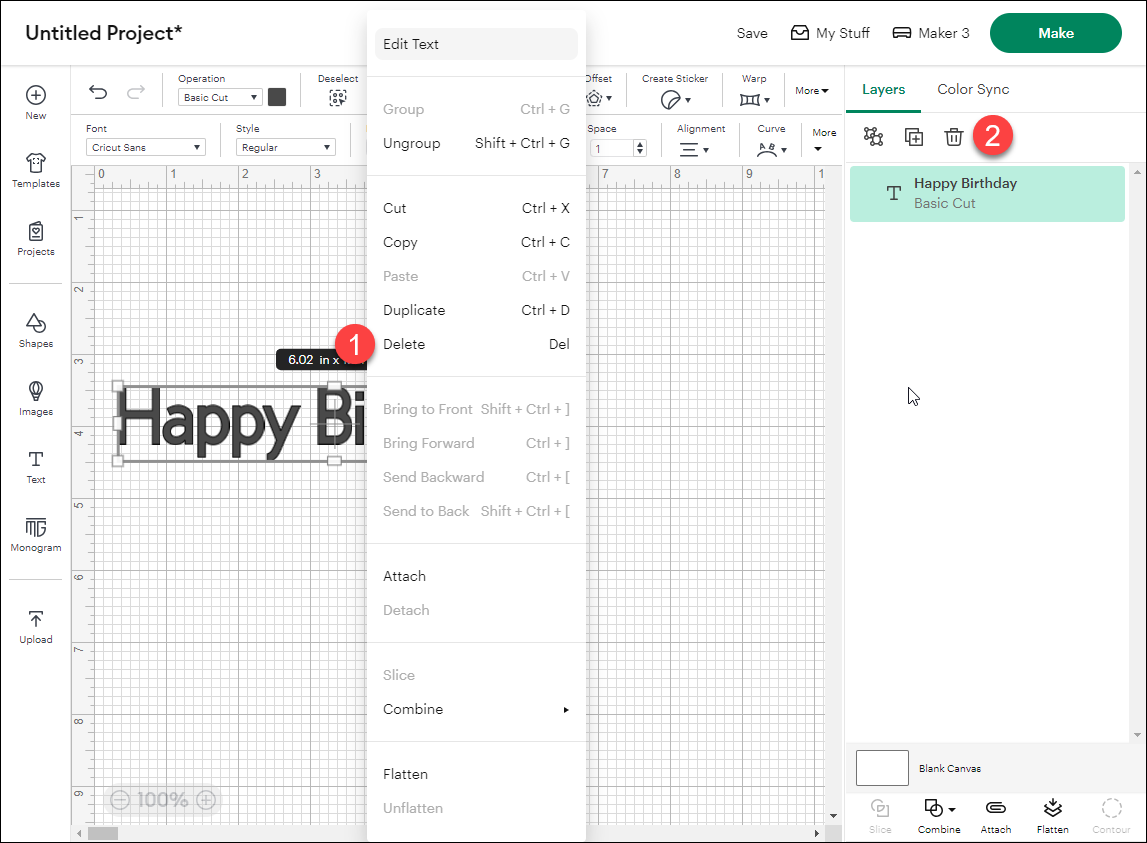The image size is (1147, 843).
Task: Click the Upload icon
Action: click(x=36, y=618)
